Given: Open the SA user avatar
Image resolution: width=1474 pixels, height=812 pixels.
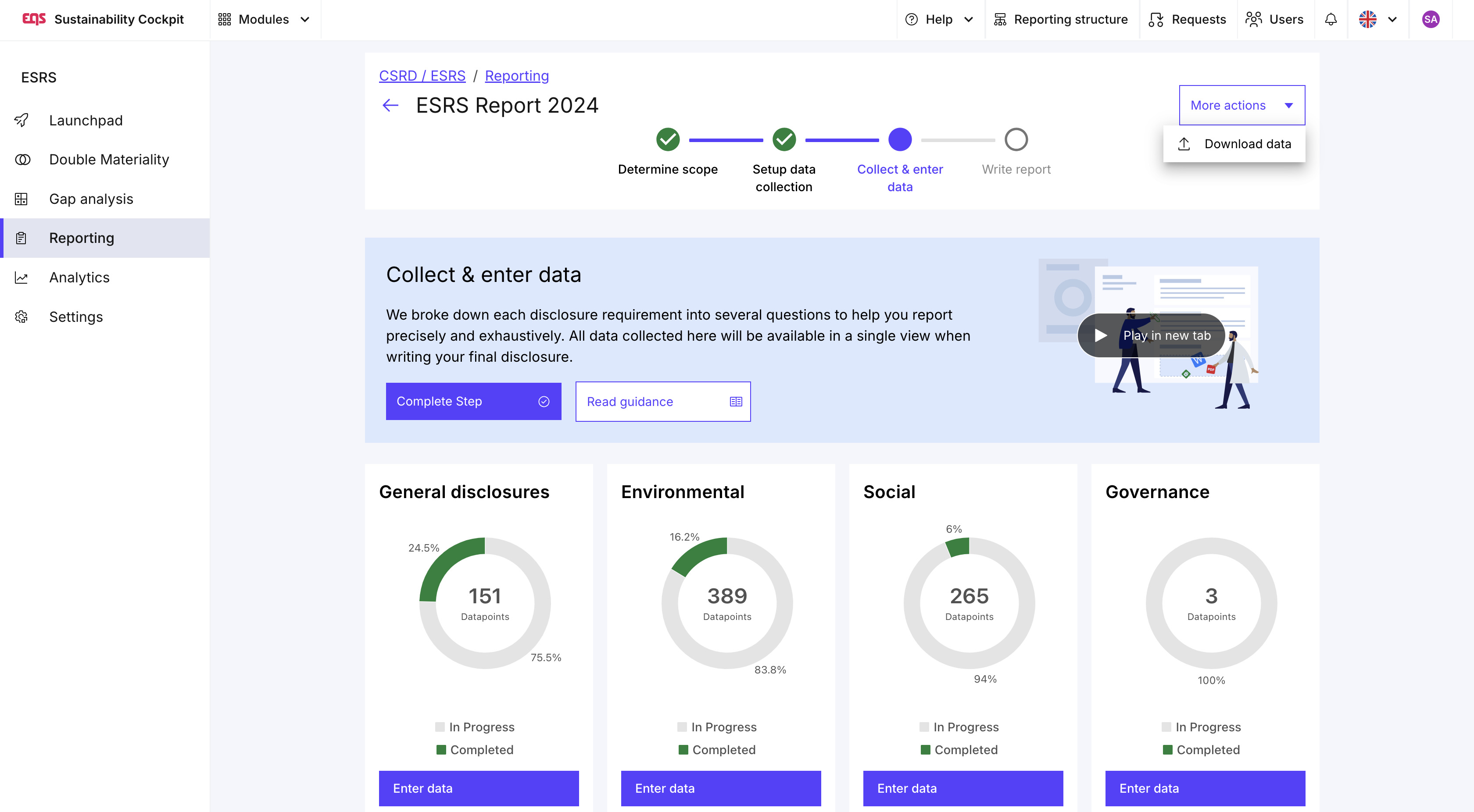Looking at the screenshot, I should tap(1430, 19).
